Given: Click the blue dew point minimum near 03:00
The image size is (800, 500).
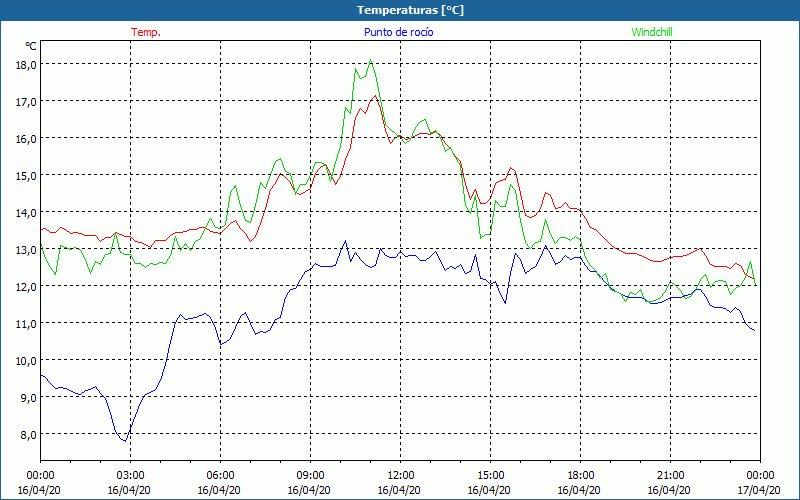Looking at the screenshot, I should pyautogui.click(x=125, y=441).
